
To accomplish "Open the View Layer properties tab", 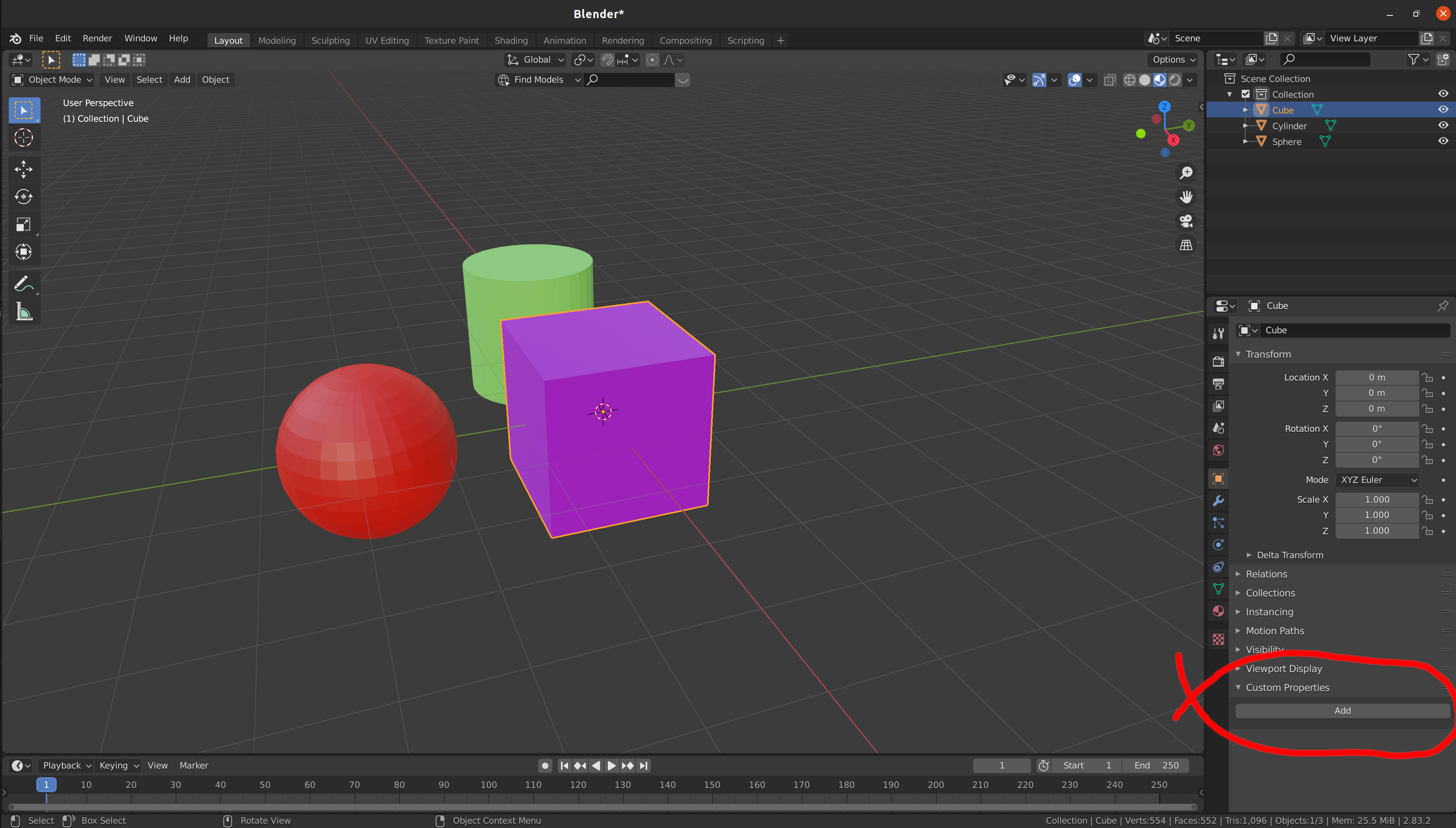I will pyautogui.click(x=1218, y=406).
